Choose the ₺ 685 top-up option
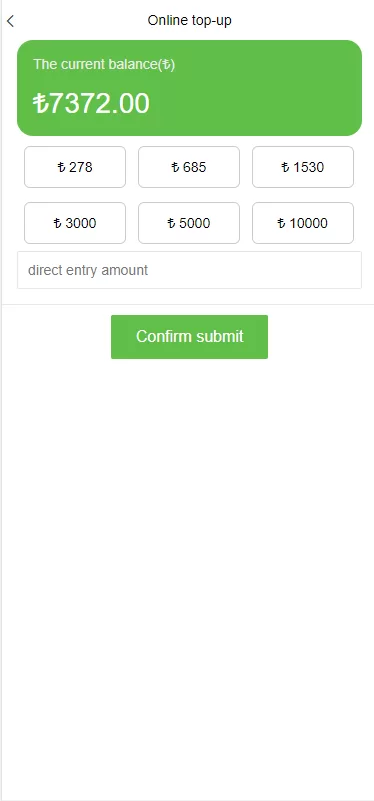374x801 pixels. [189, 167]
